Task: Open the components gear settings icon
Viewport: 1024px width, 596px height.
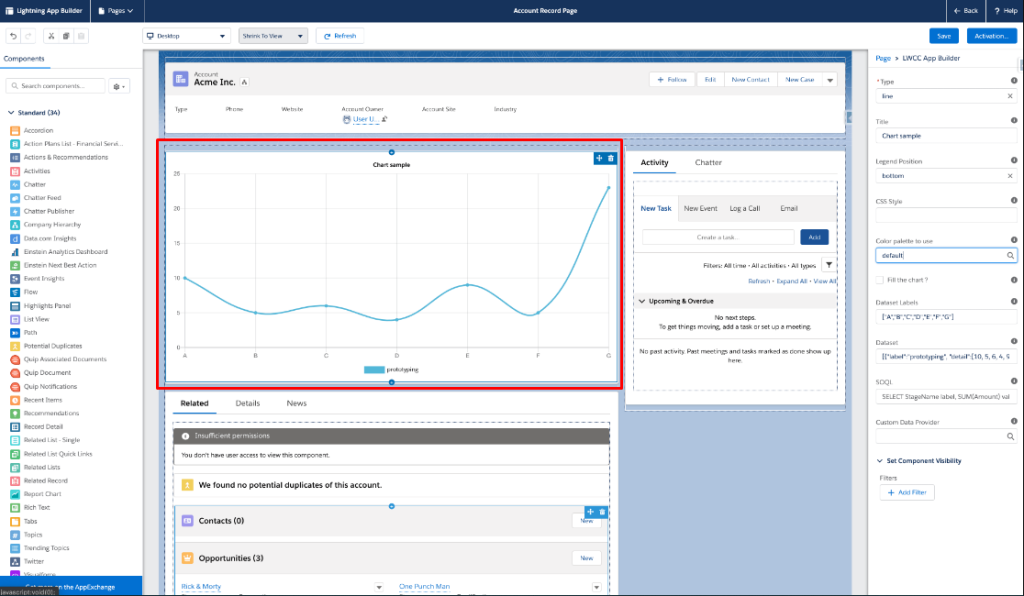Action: (121, 87)
